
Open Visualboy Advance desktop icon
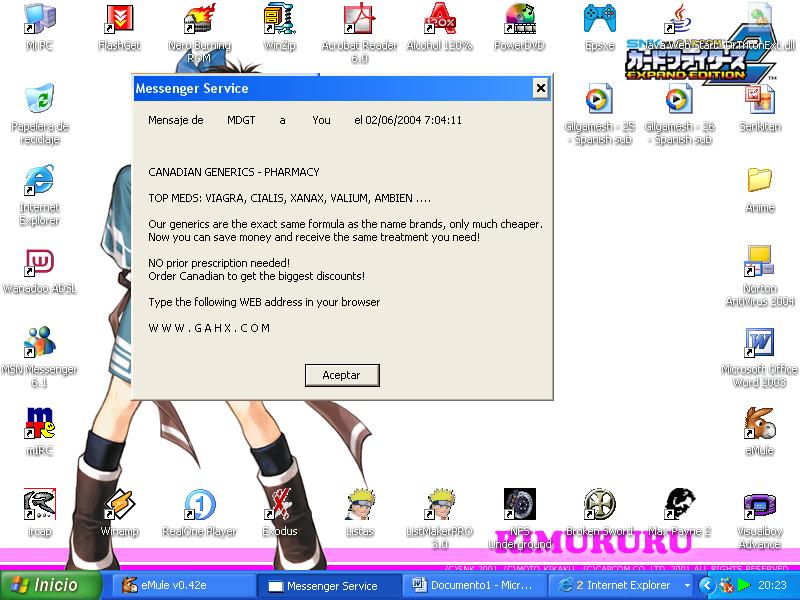(x=760, y=518)
